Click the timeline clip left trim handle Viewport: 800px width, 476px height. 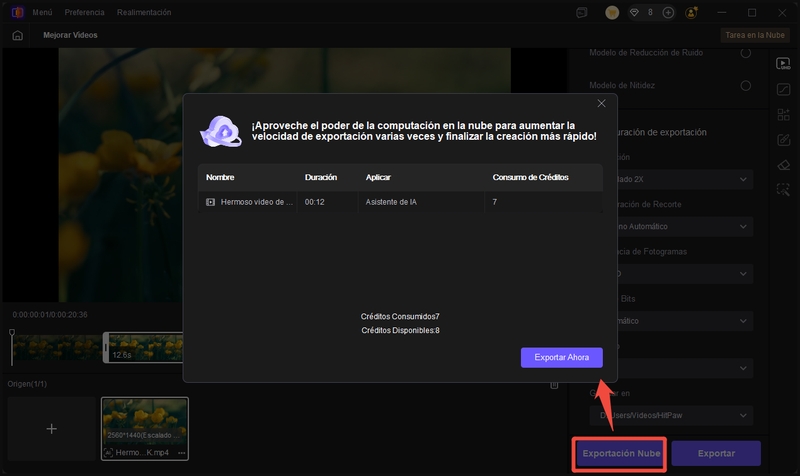click(x=106, y=347)
